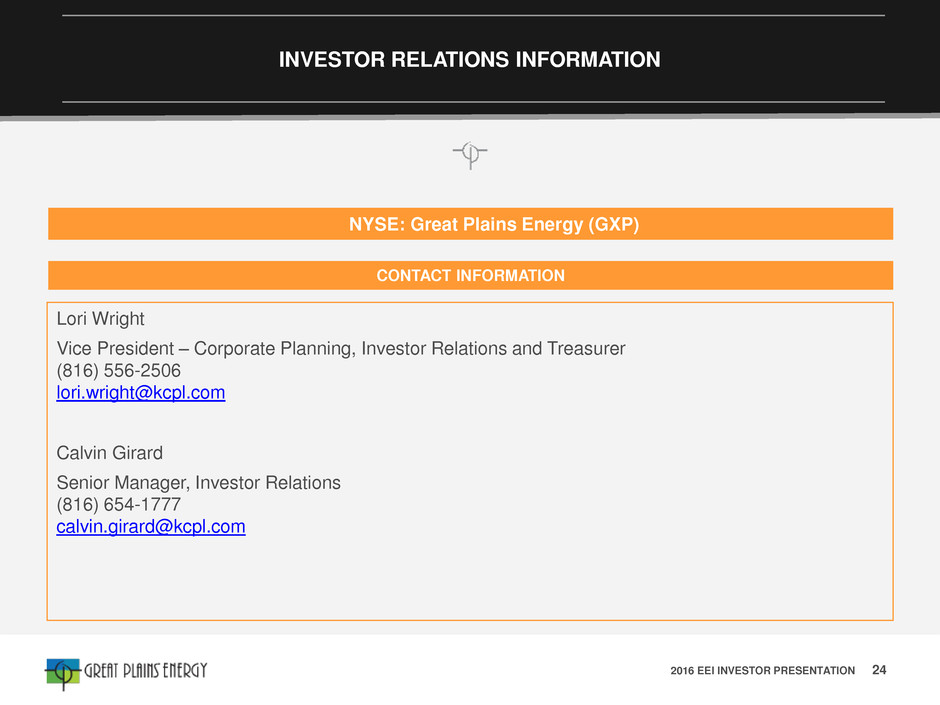Click the horizontal line below the title

click(x=473, y=102)
